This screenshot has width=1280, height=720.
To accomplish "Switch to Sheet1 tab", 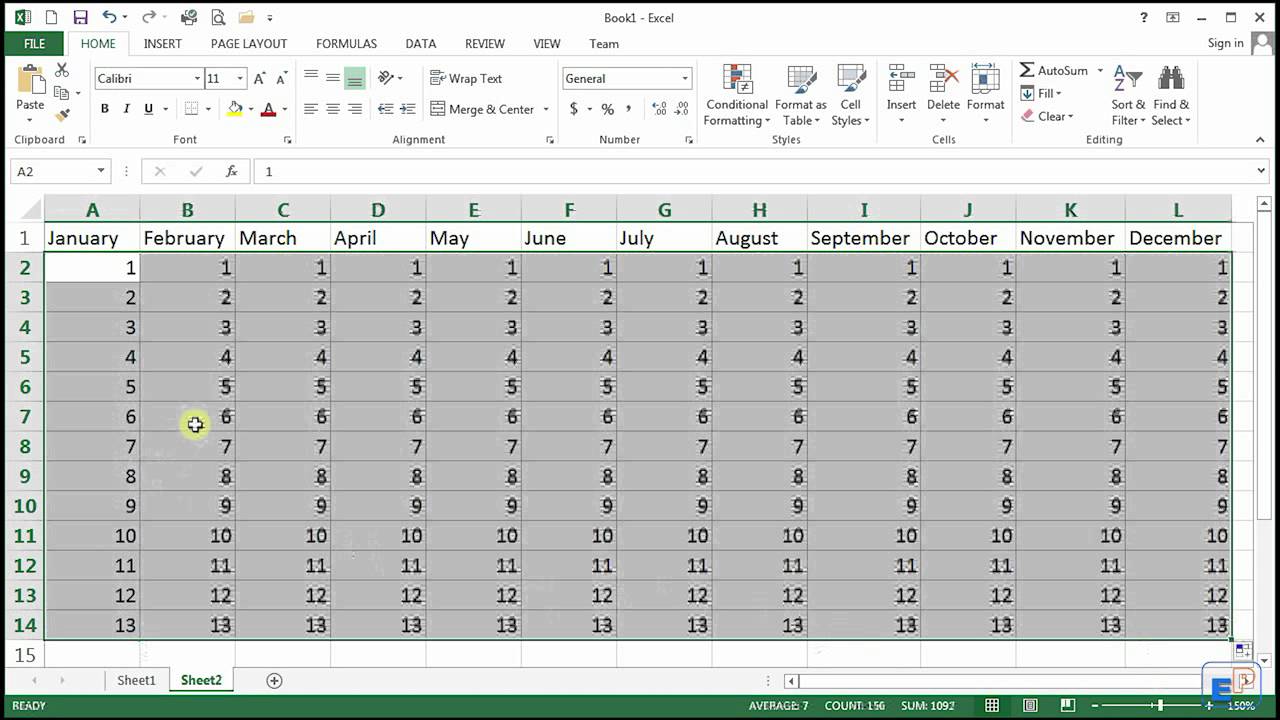I will (136, 680).
